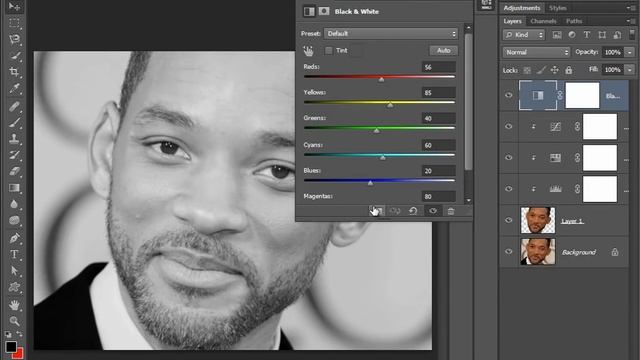Open the Fill slider arrow
Screen dimensions: 640x360
click(630, 70)
